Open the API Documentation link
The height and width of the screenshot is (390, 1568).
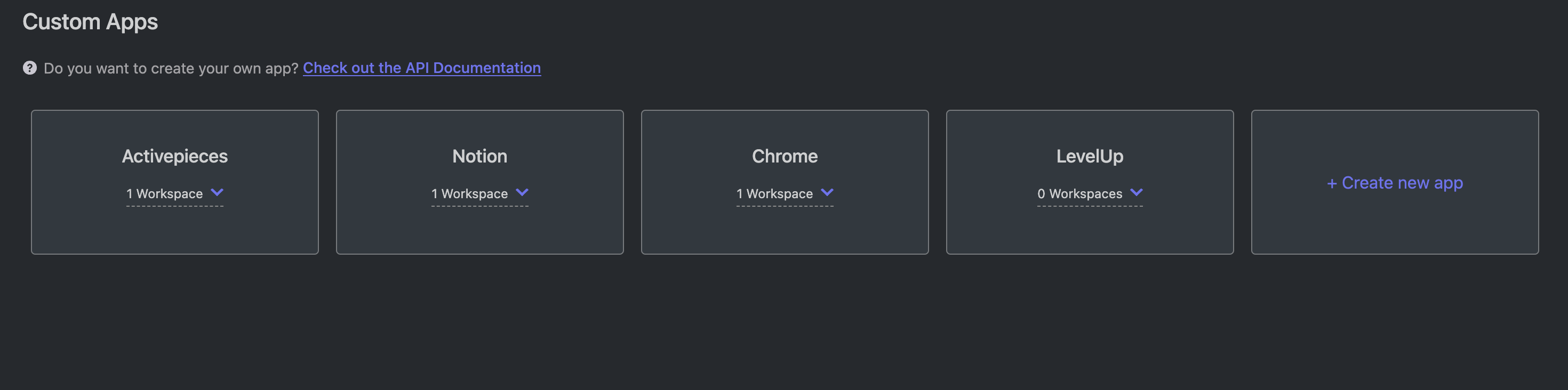pyautogui.click(x=422, y=68)
